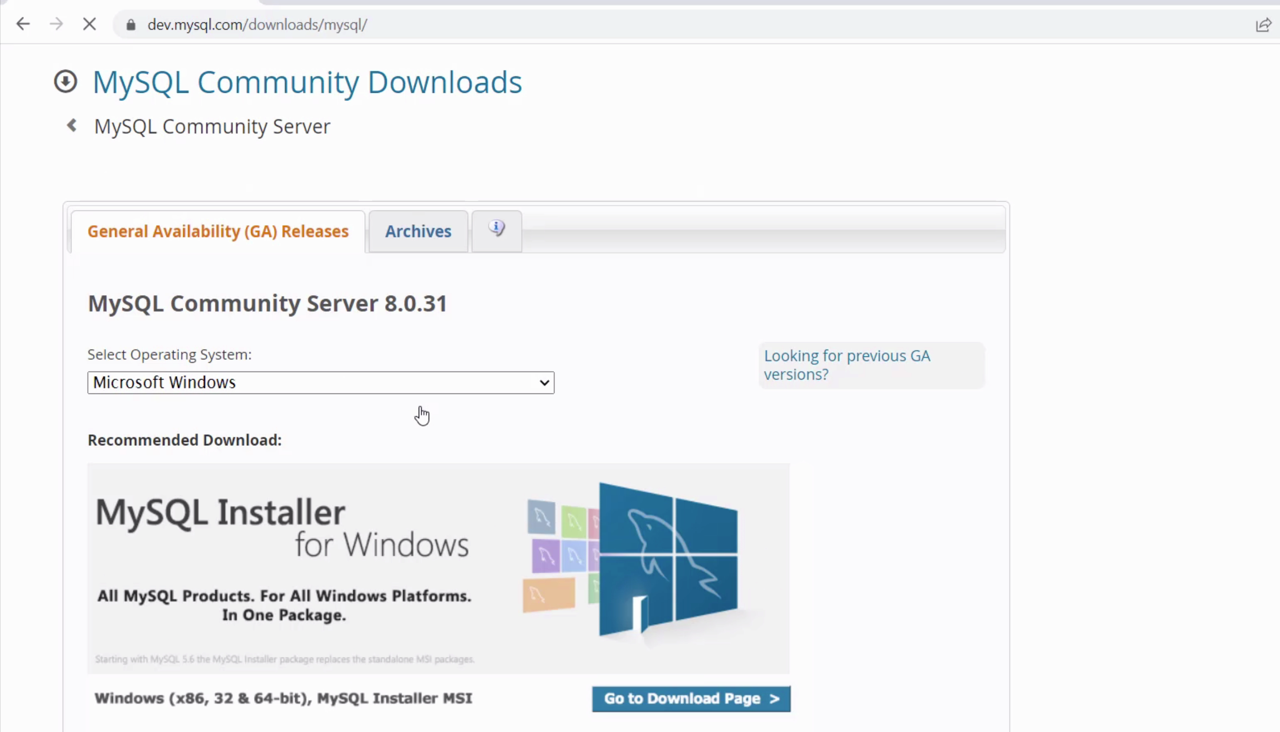Click the MySQL Community Server 8.0.31 heading
The width and height of the screenshot is (1280, 732).
tap(267, 304)
